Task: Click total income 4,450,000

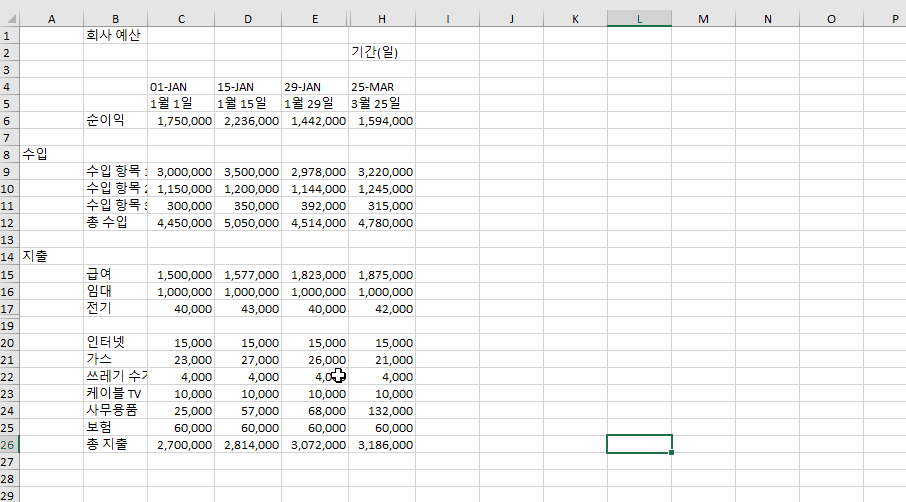Action: [181, 223]
